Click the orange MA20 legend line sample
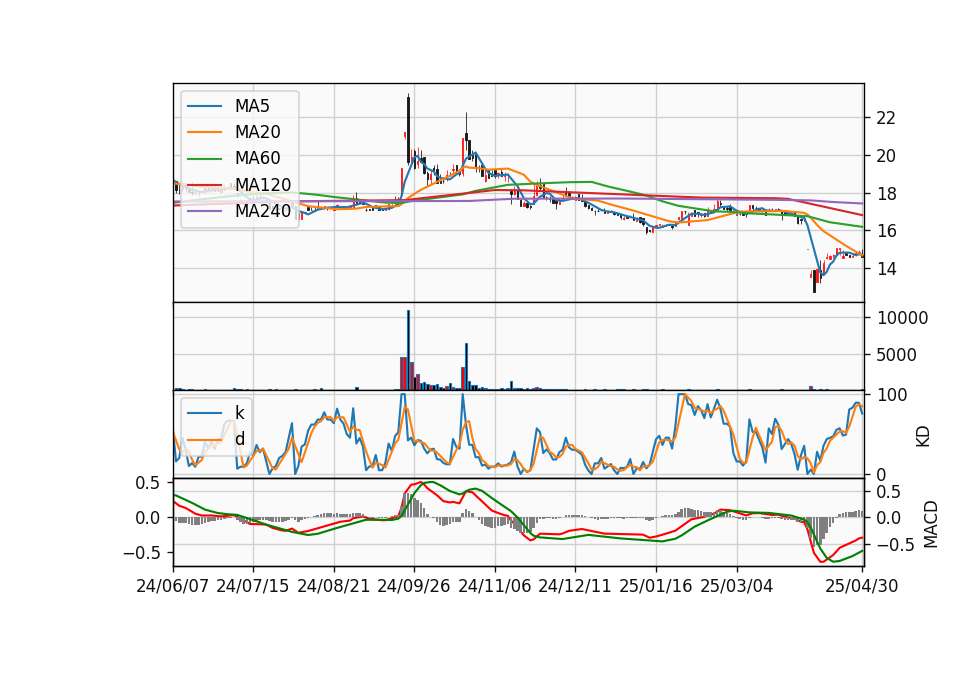 [x=204, y=132]
